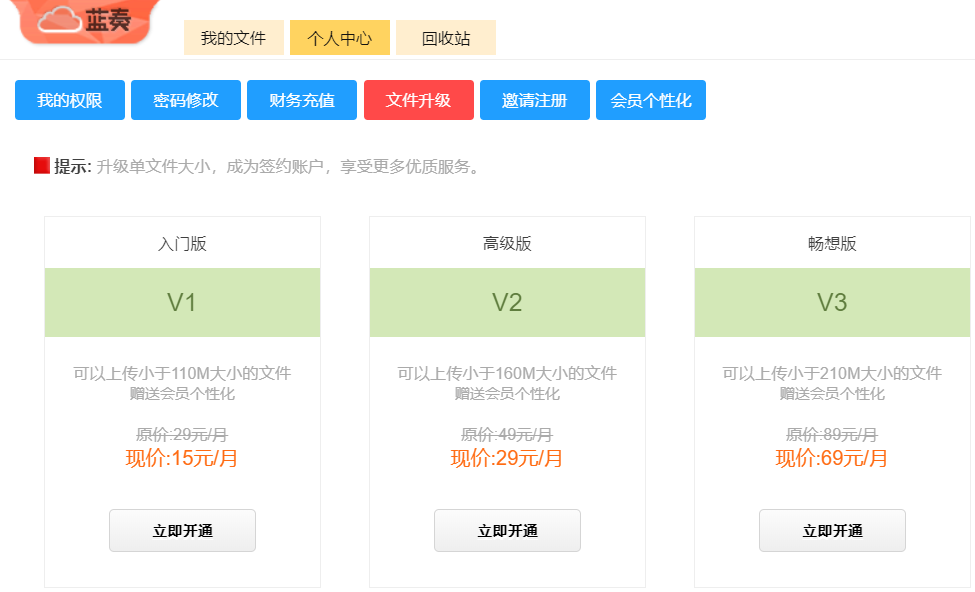
Task: Click 立即开通 for the 畅想版 plan
Action: [x=832, y=531]
